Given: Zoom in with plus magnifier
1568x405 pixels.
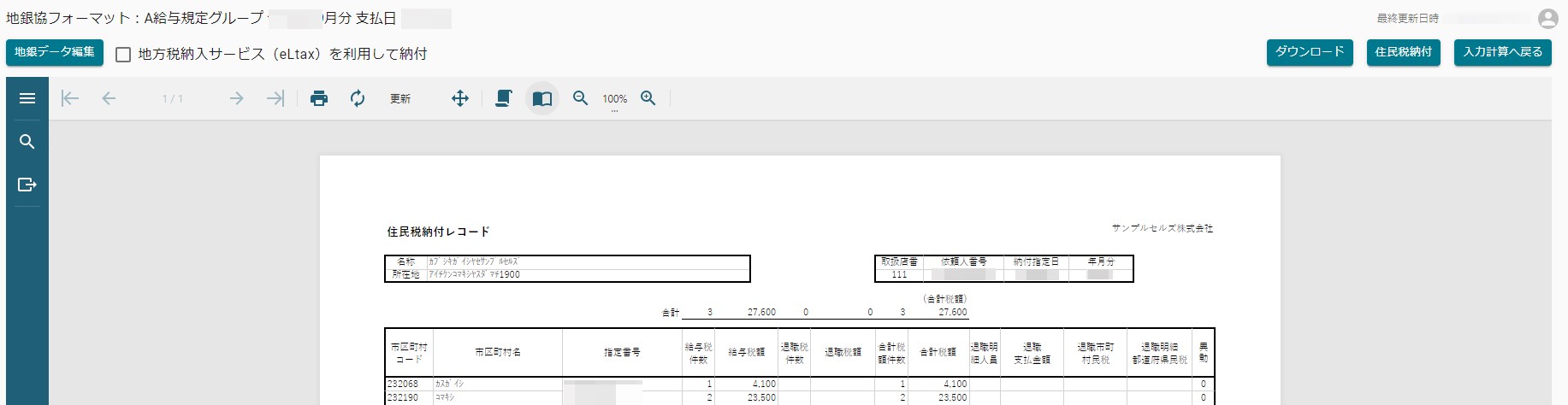Looking at the screenshot, I should coord(648,98).
